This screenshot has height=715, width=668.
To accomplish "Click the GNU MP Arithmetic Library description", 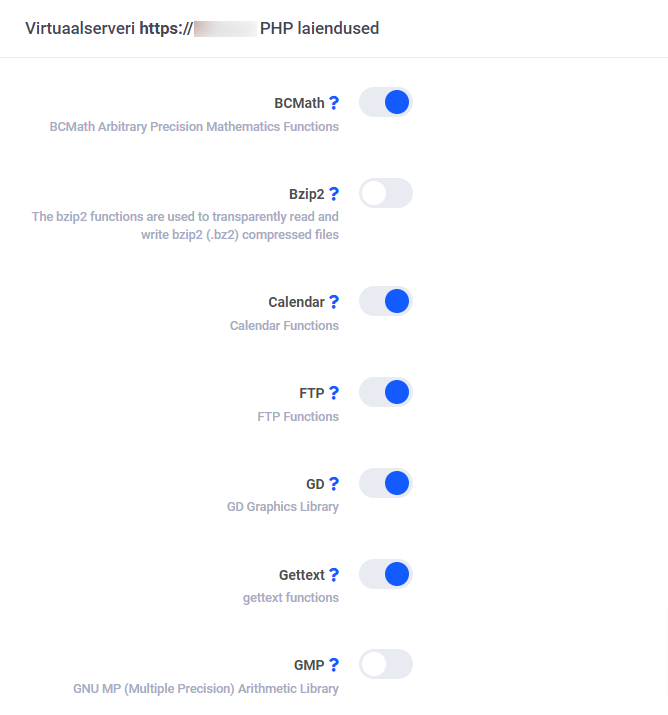I will [x=206, y=689].
